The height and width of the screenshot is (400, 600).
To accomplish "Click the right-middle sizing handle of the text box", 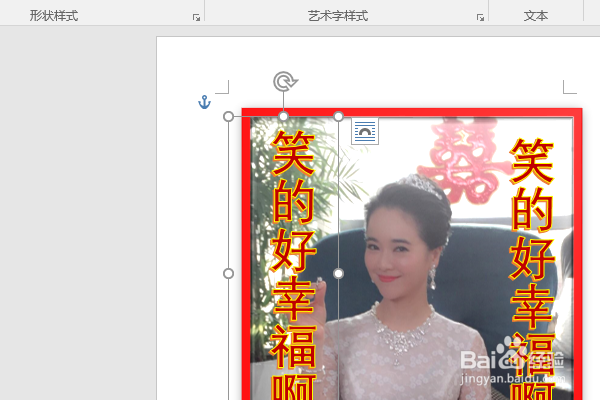I will click(339, 274).
